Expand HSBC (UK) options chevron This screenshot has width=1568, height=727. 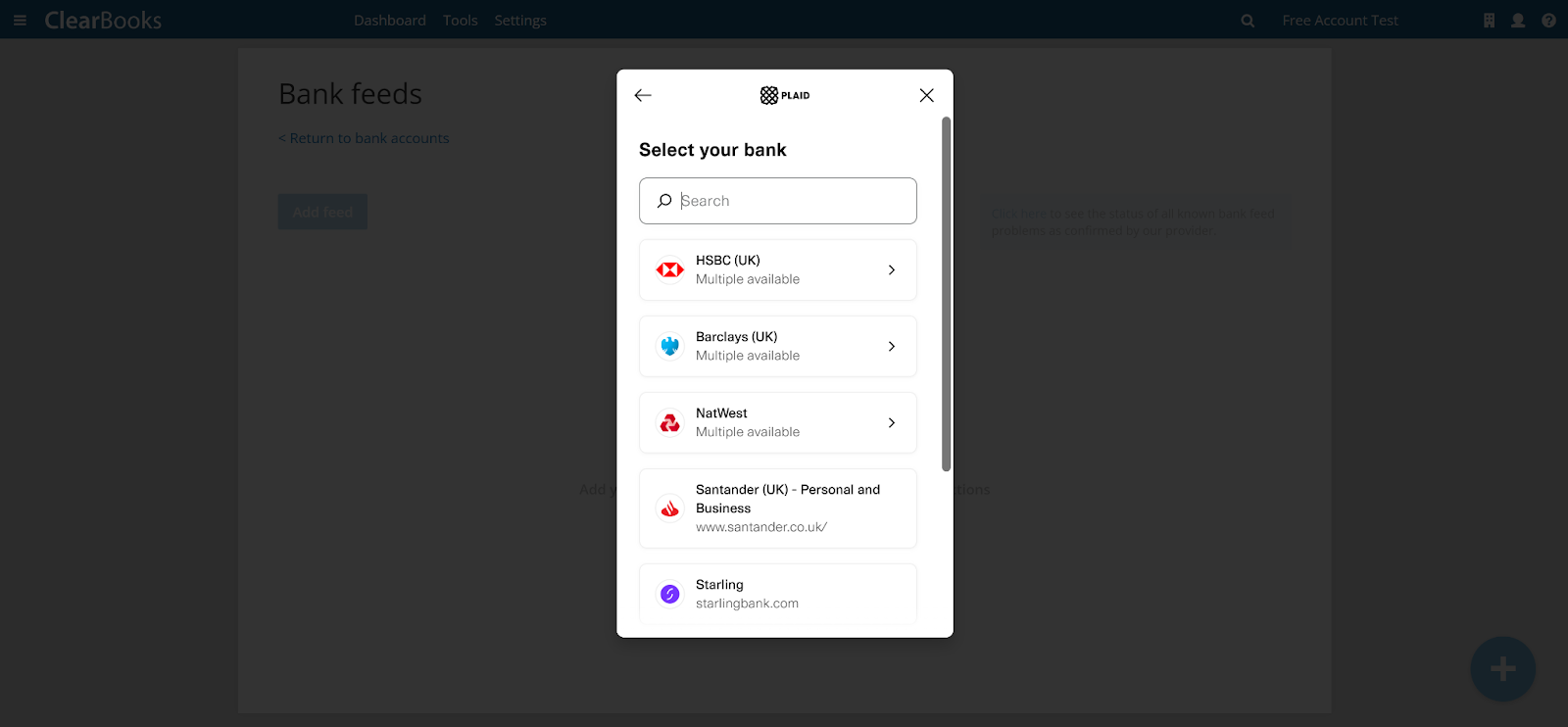click(892, 269)
